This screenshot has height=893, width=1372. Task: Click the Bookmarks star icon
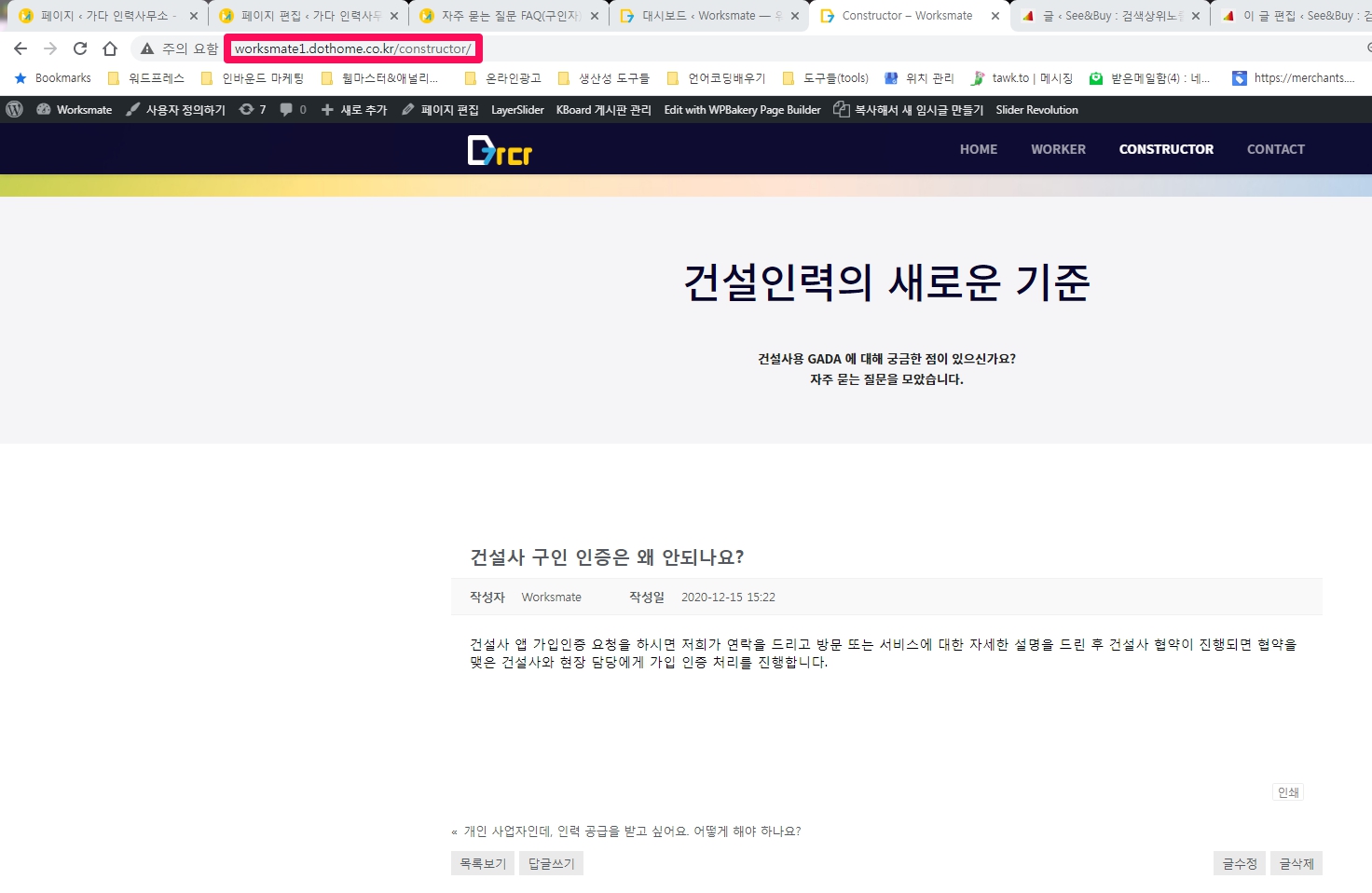click(21, 78)
